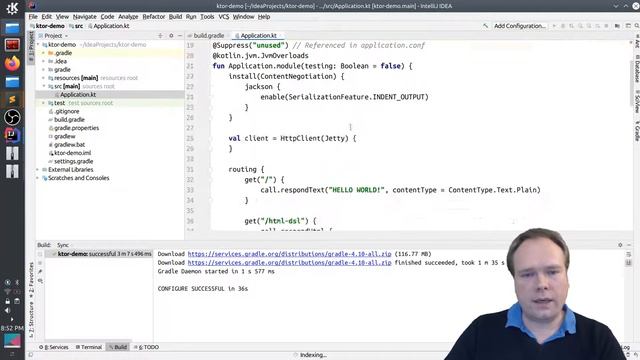Open IntelliJ IDEA icon in the dock
Image resolution: width=640 pixels, height=360 pixels.
point(12,135)
